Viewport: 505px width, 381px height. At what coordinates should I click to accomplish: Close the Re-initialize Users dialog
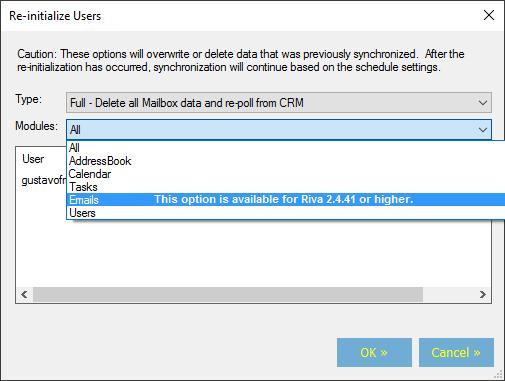pyautogui.click(x=489, y=15)
